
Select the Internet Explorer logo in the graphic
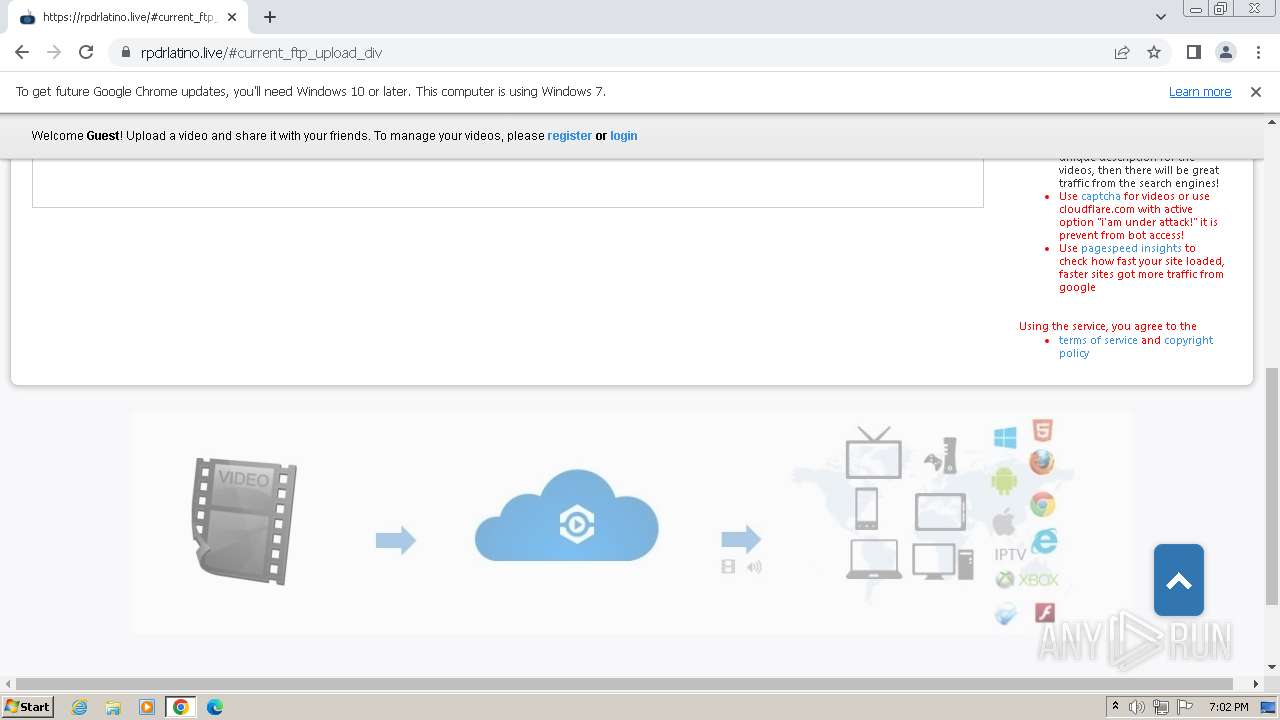(1044, 541)
